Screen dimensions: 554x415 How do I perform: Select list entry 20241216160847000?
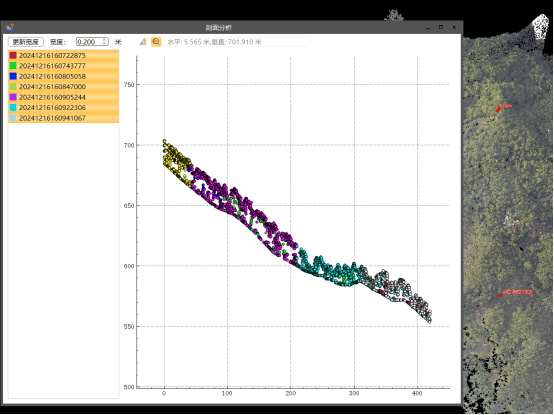pyautogui.click(x=64, y=87)
